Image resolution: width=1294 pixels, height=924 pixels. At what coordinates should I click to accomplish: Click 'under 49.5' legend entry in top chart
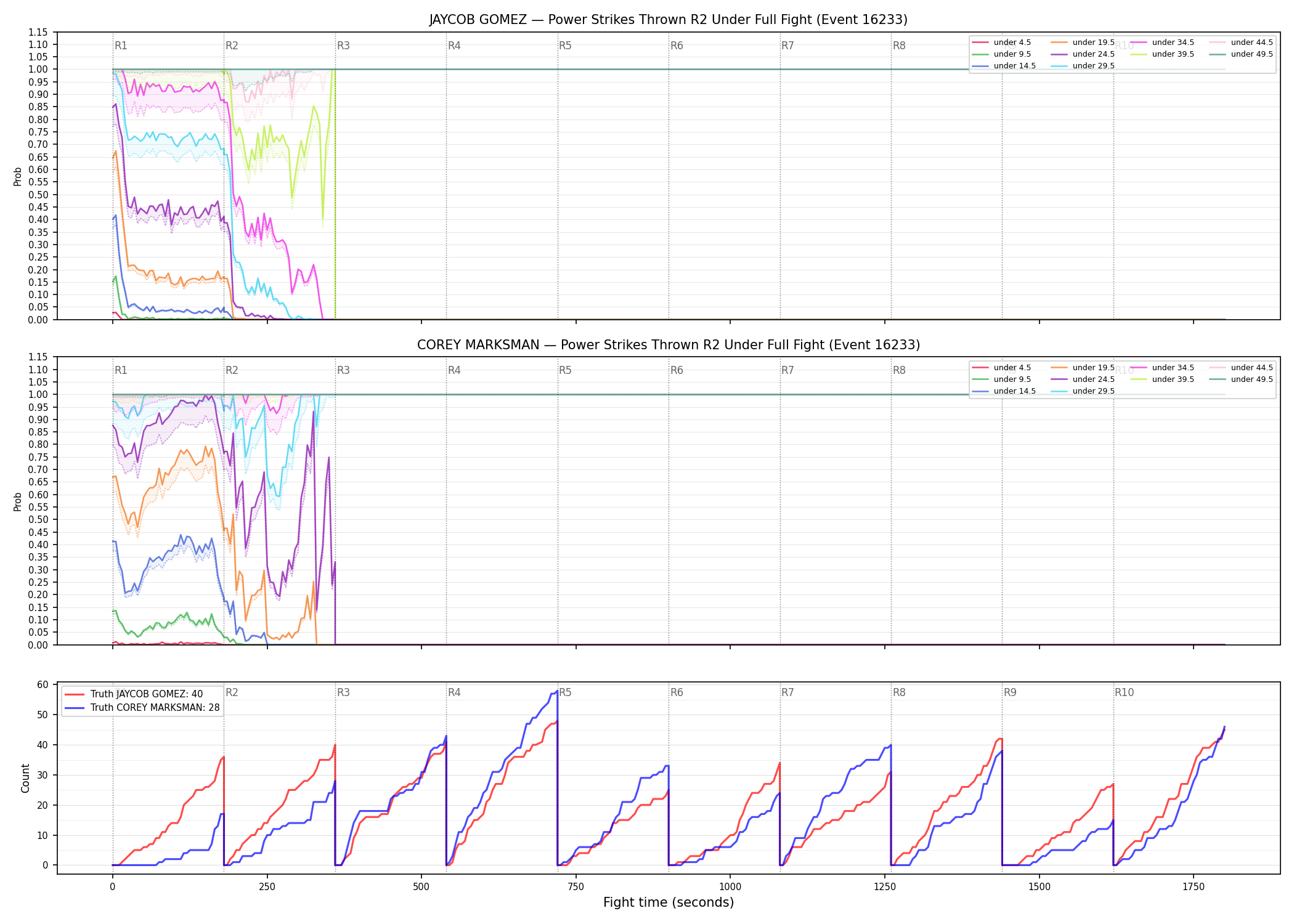pos(1241,54)
